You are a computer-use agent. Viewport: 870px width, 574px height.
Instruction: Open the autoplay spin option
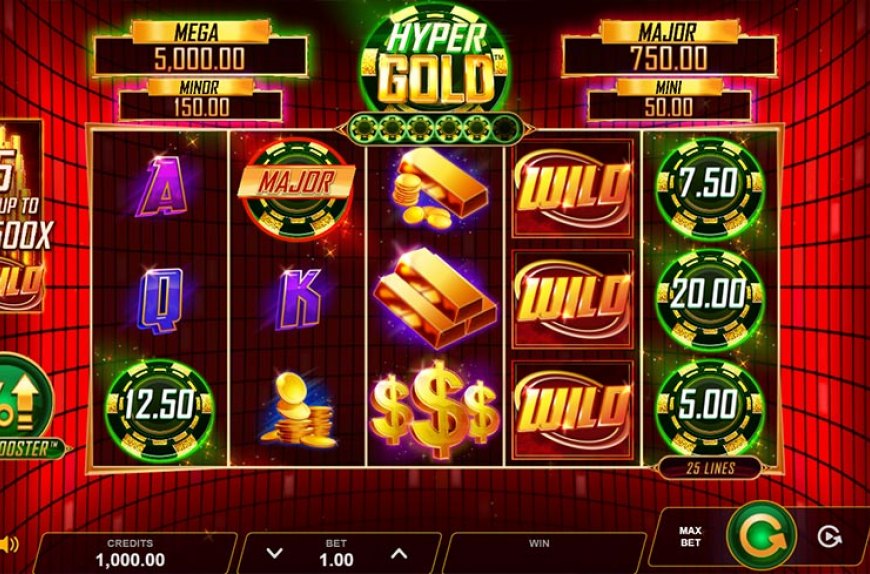829,536
